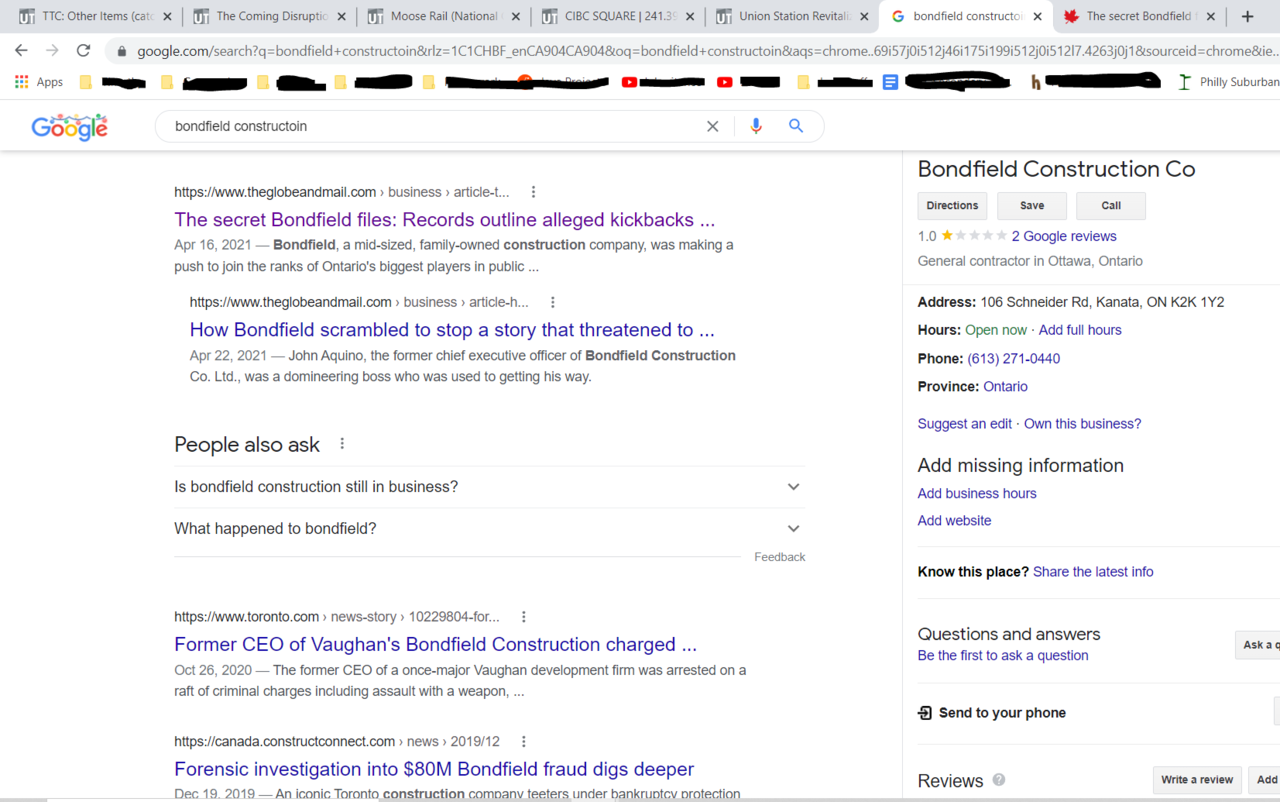Switch to CIBC SQUARE tab
Viewport: 1280px width, 802px height.
tap(617, 16)
